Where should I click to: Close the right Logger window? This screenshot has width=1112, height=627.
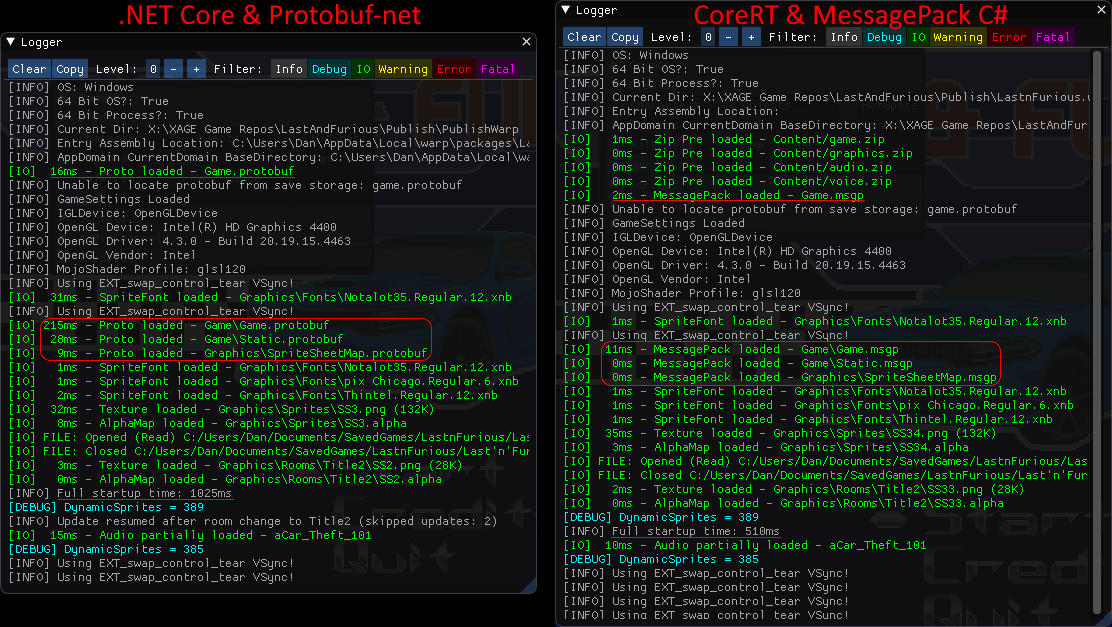(1103, 10)
